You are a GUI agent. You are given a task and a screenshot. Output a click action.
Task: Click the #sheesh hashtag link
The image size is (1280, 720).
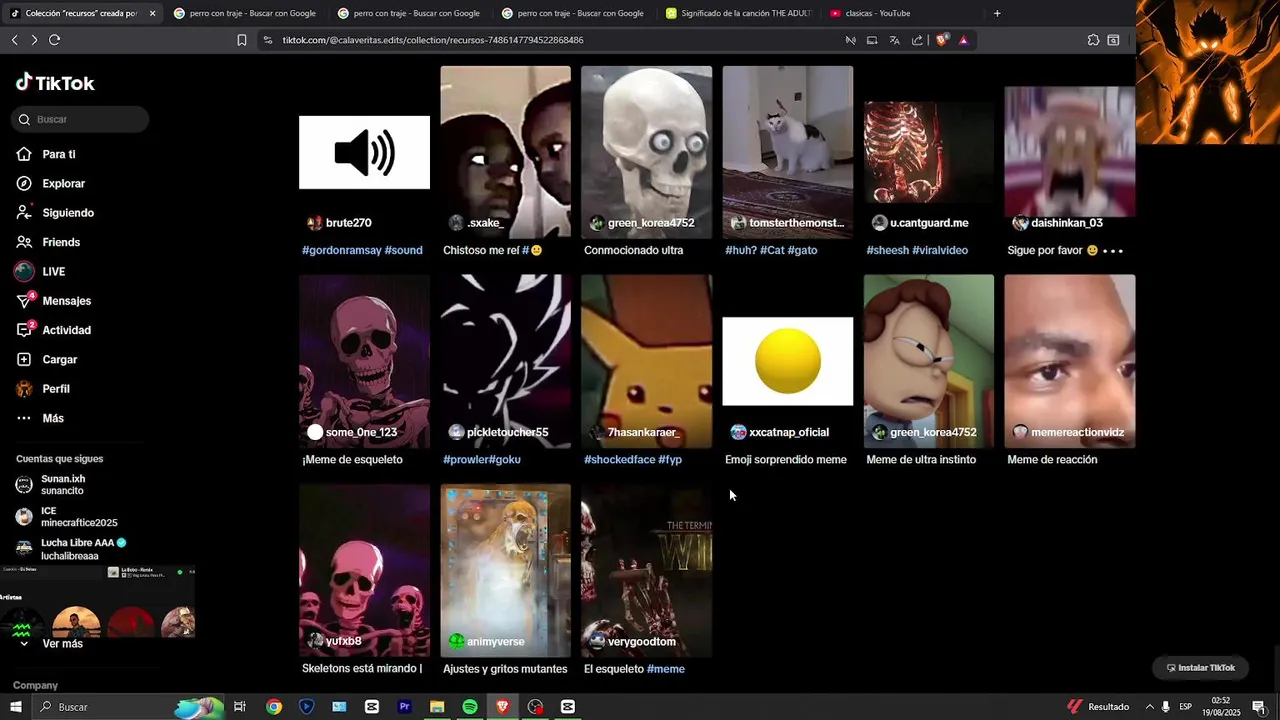(x=887, y=250)
